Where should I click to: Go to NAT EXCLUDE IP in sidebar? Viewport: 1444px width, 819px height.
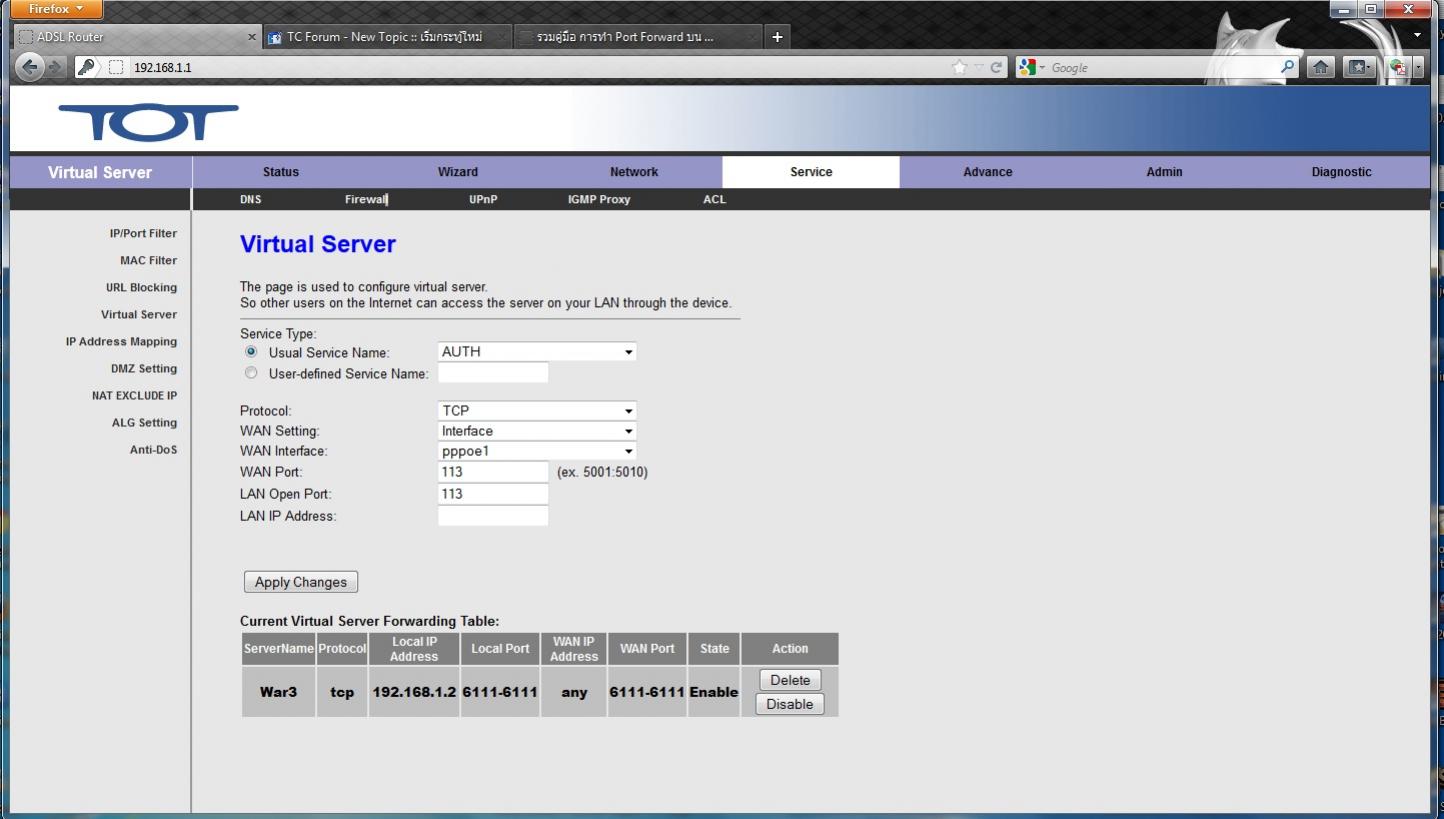134,395
